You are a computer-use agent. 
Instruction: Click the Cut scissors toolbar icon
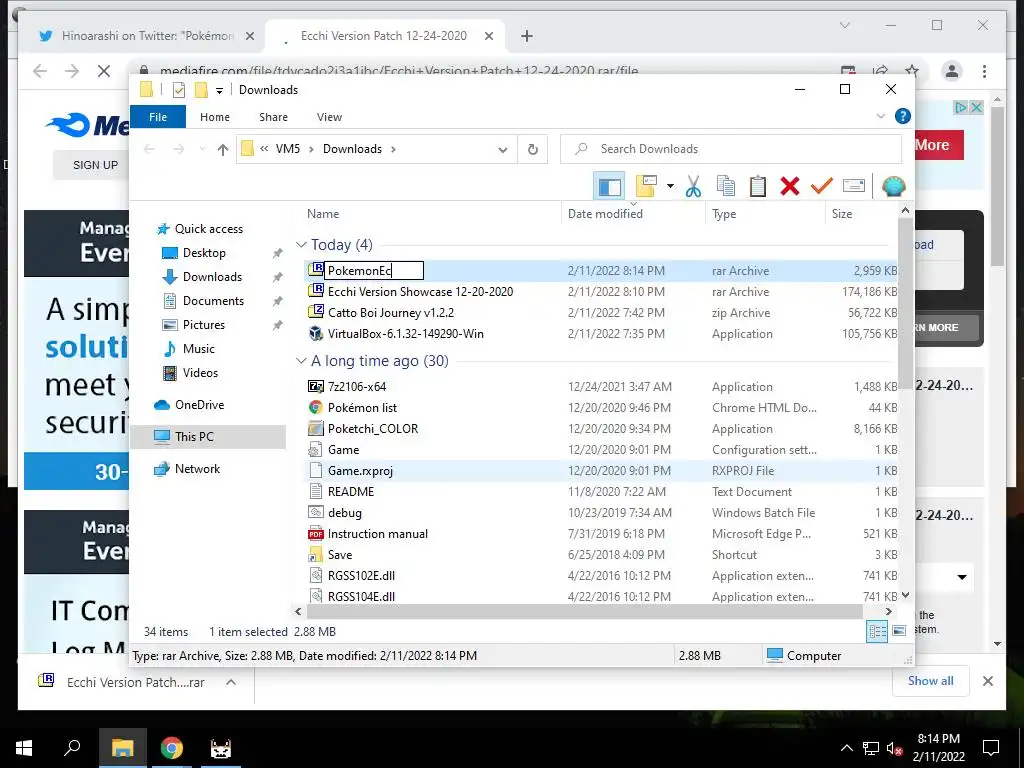click(693, 186)
